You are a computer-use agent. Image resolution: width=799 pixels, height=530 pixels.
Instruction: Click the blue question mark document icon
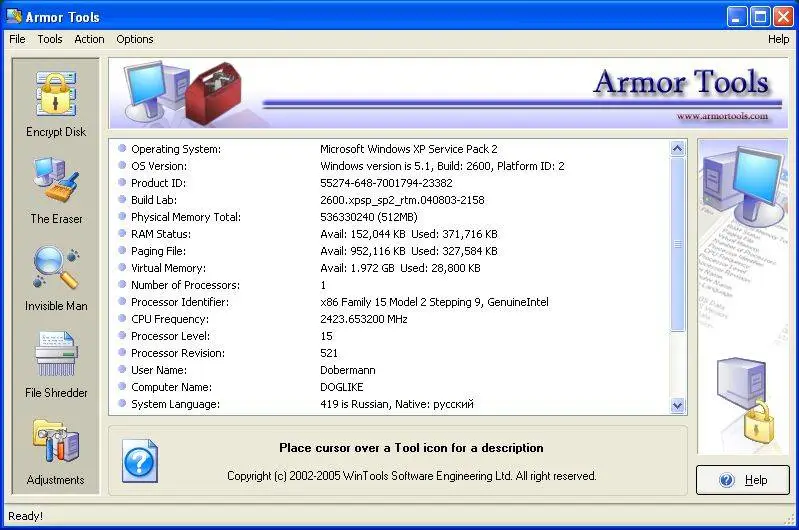tap(140, 461)
